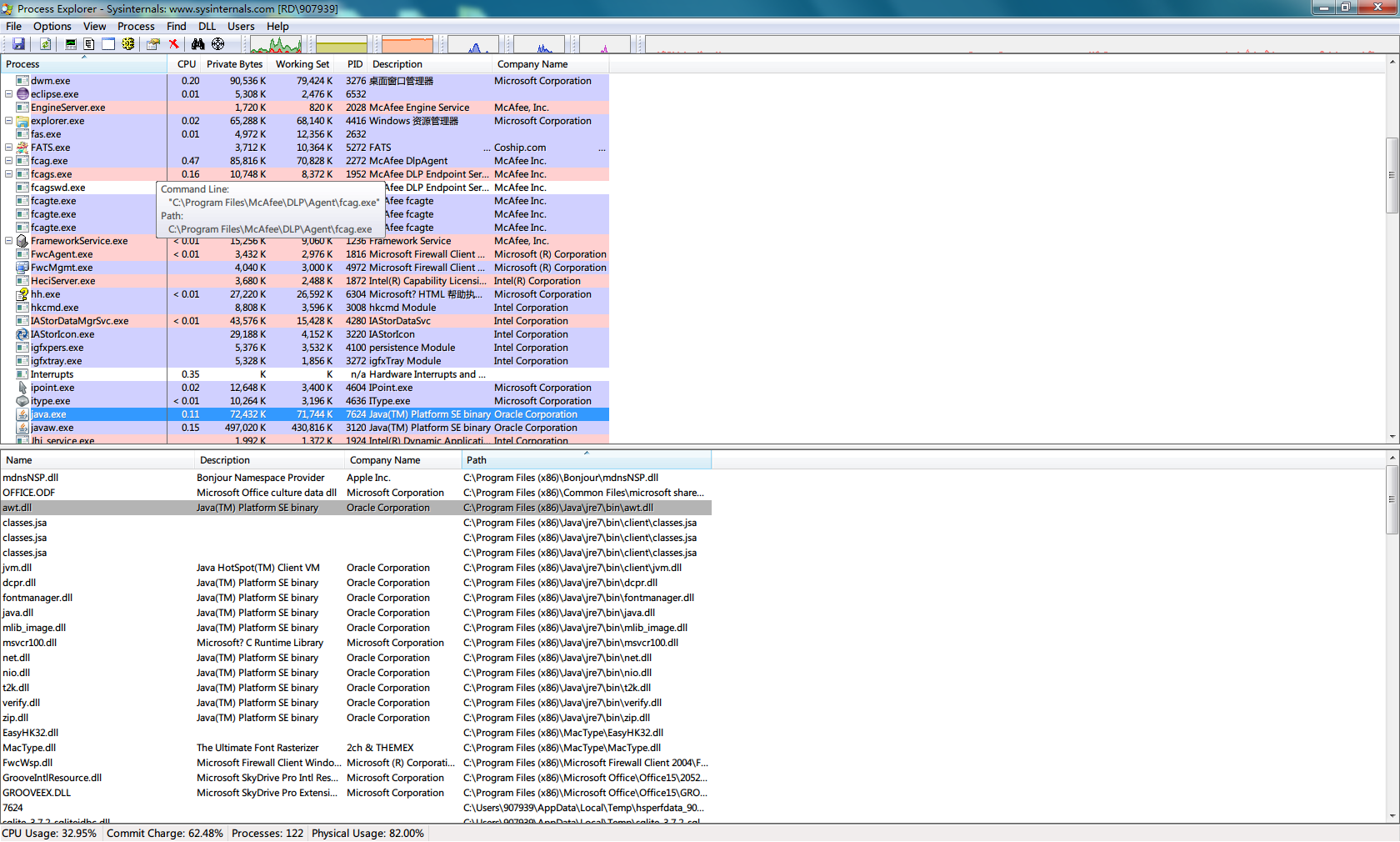1400x842 pixels.
Task: Open the Users menu
Action: 242,27
